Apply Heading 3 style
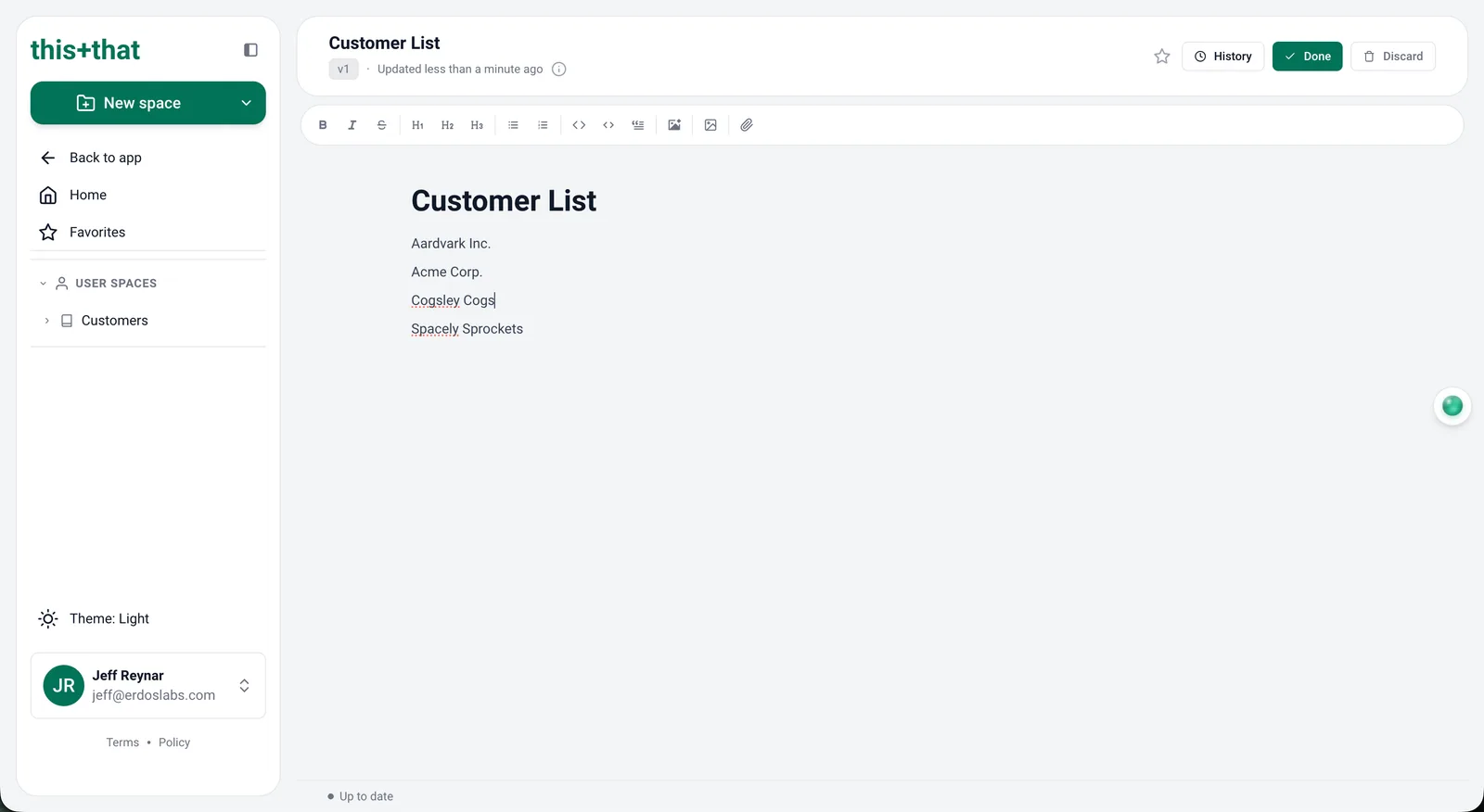This screenshot has height=812, width=1484. [x=477, y=125]
